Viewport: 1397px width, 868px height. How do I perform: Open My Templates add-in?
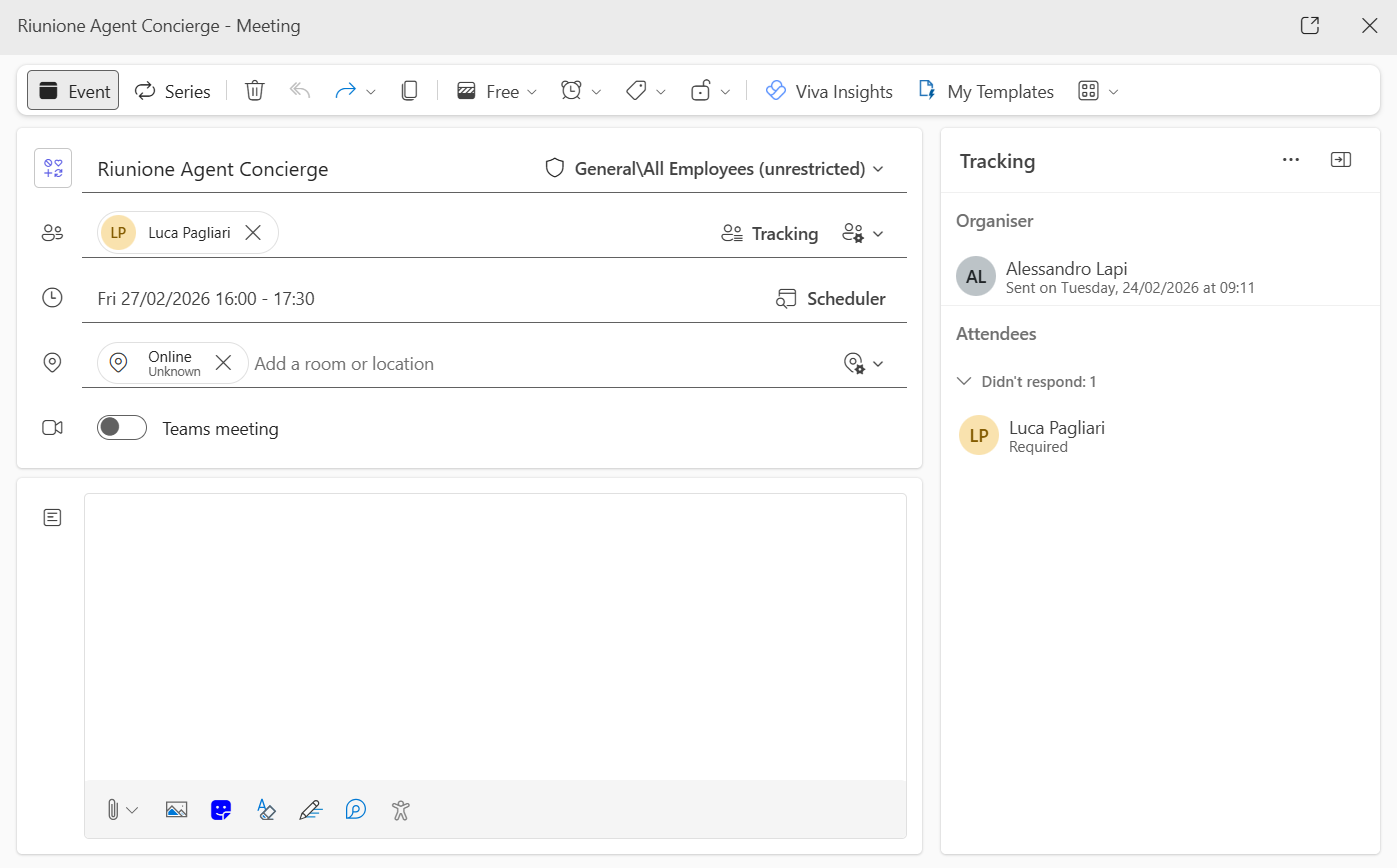(x=985, y=91)
